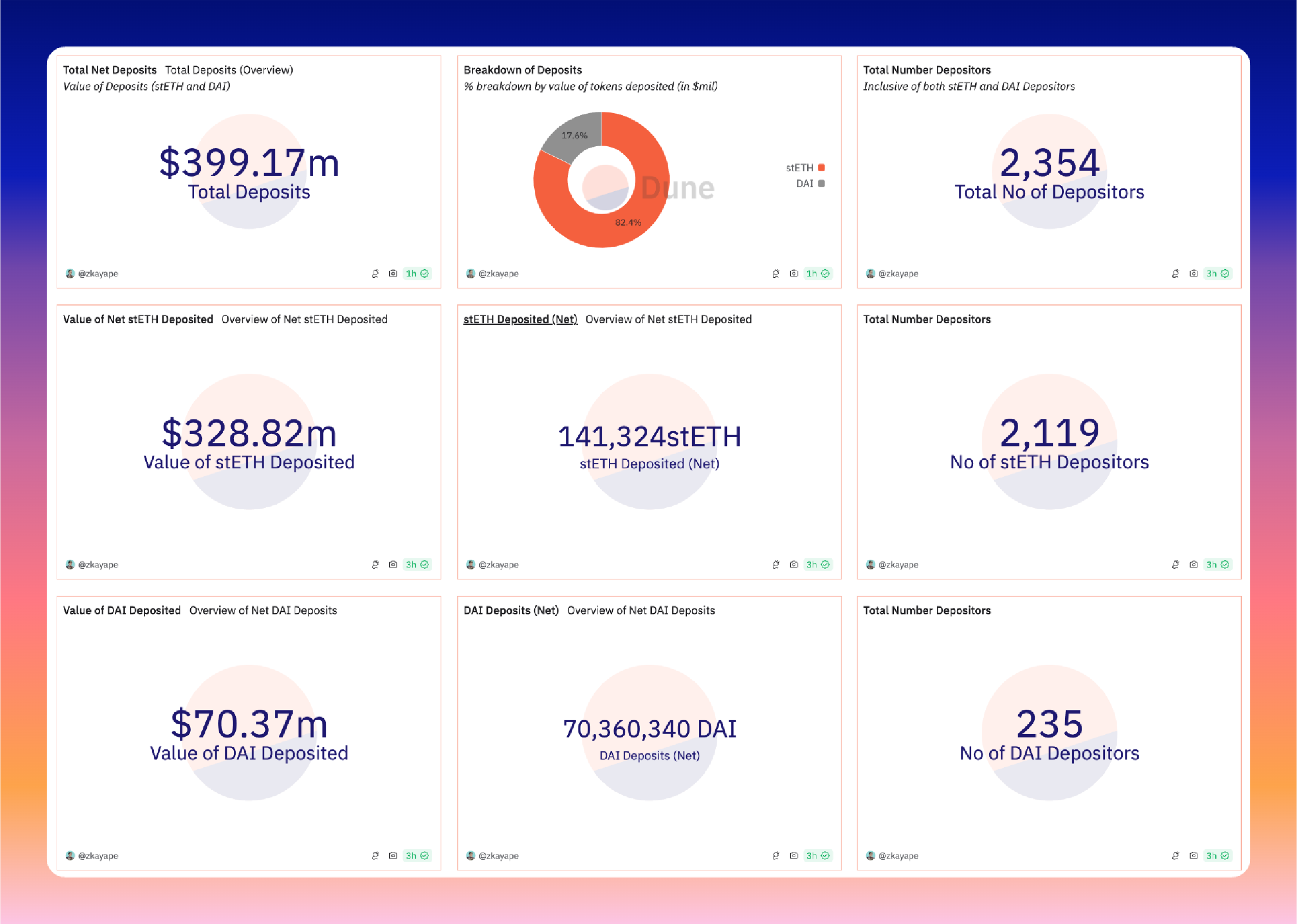The image size is (1297, 924).
Task: Click refresh icon on No of DAI Depositors card
Action: point(1176,856)
